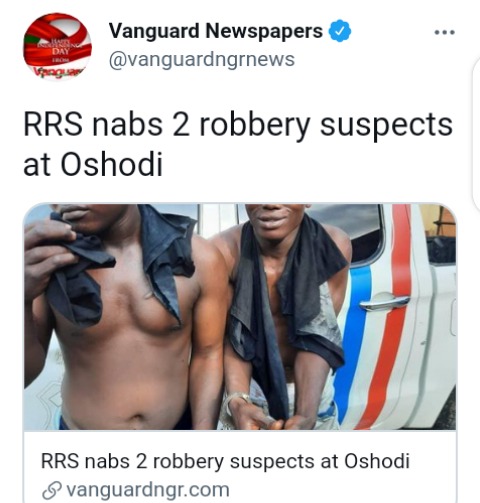Open the article preview image of suspects
480x503 pixels.
point(240,317)
